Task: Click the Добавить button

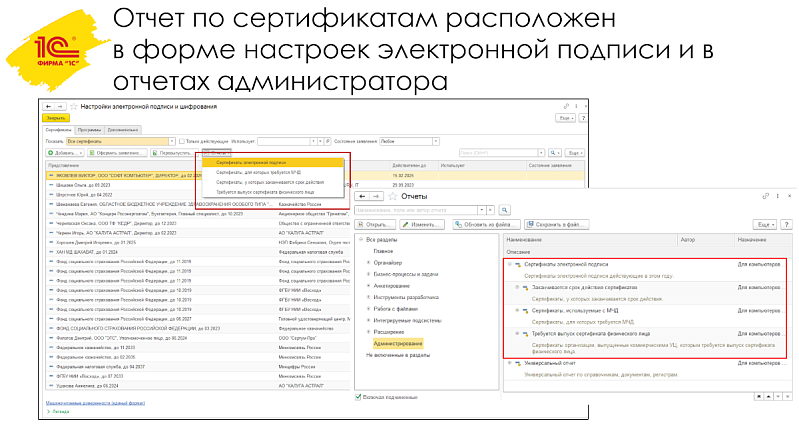Action: point(65,153)
